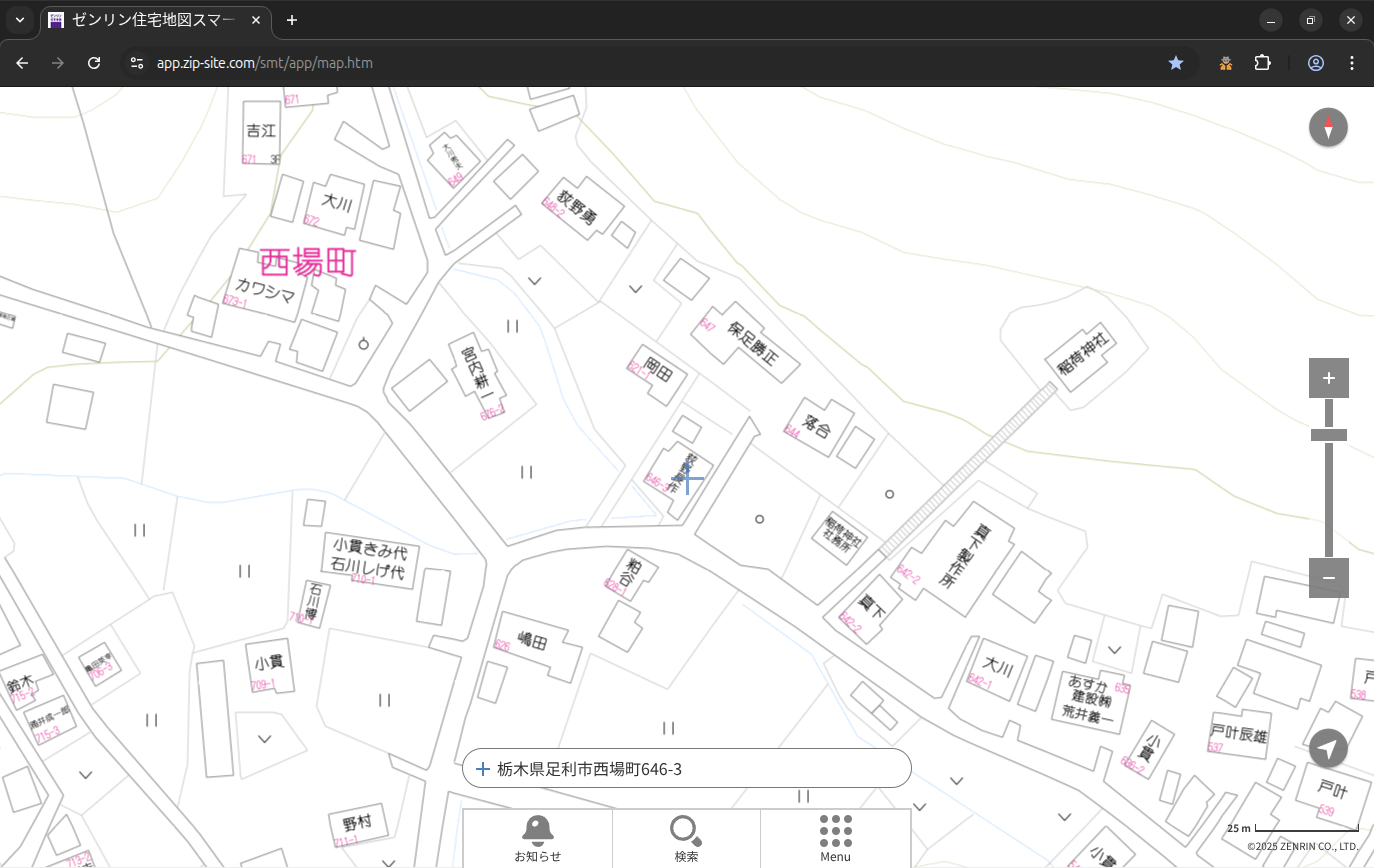The width and height of the screenshot is (1374, 868).
Task: Open the Menu grid
Action: (835, 838)
